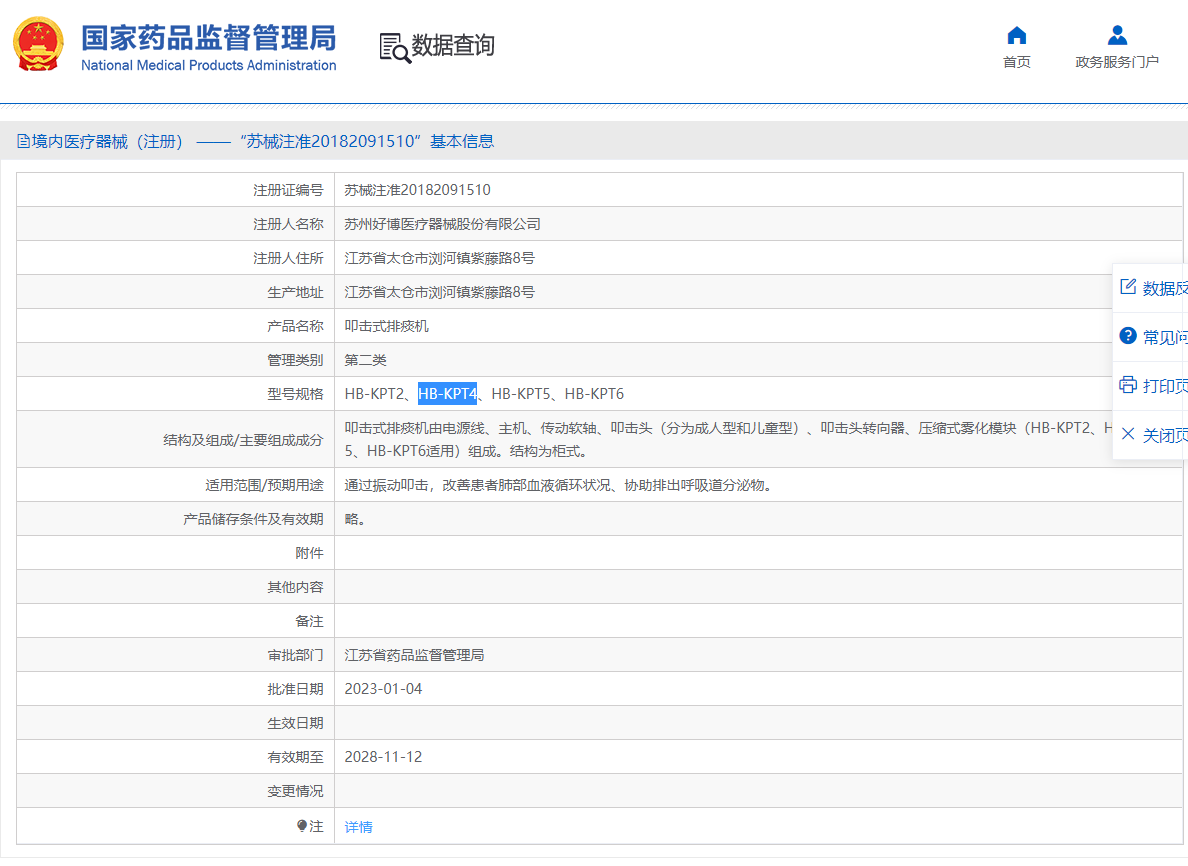Click the 打印页 side panel label
The image size is (1188, 866).
1165,386
